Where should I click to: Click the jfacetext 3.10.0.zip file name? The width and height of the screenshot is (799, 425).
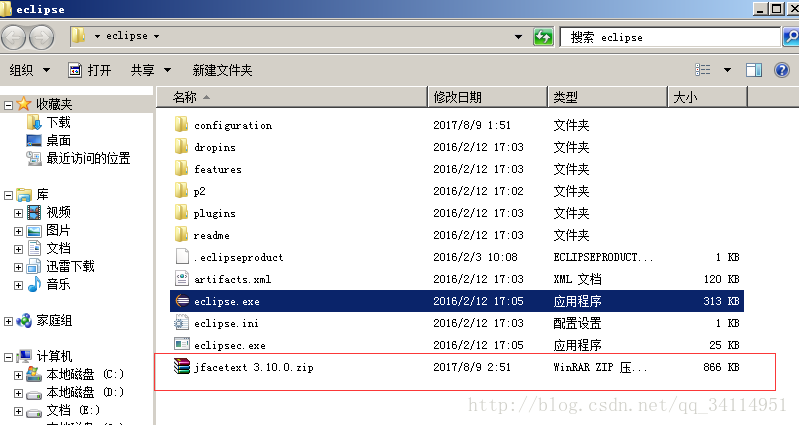[x=254, y=367]
